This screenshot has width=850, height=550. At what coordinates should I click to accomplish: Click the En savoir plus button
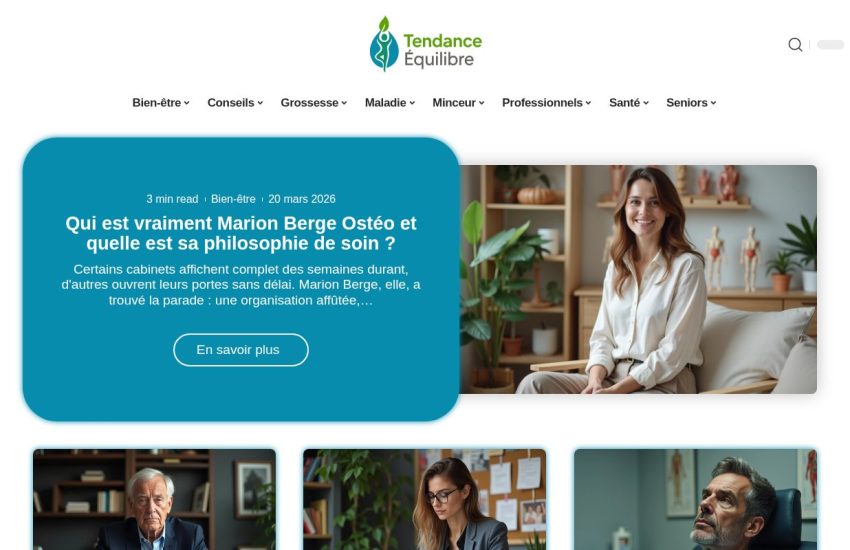point(241,350)
